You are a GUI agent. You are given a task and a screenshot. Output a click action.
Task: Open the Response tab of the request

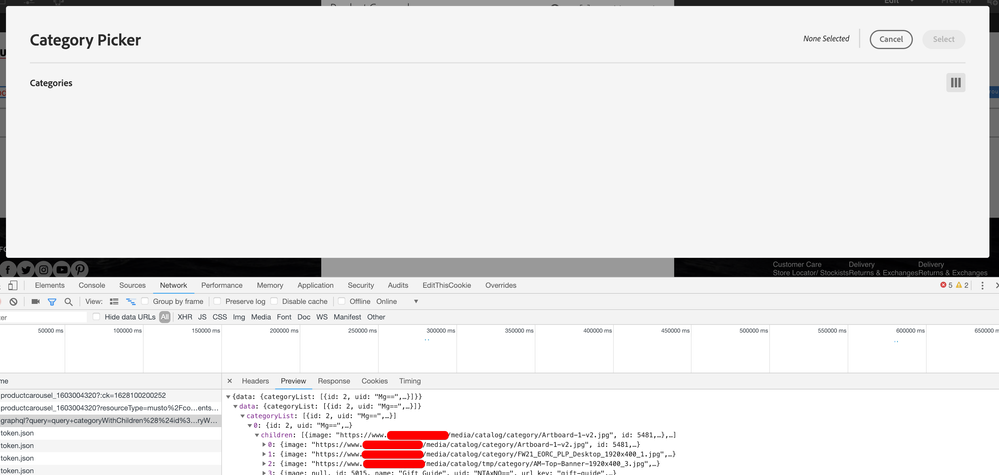coord(334,381)
